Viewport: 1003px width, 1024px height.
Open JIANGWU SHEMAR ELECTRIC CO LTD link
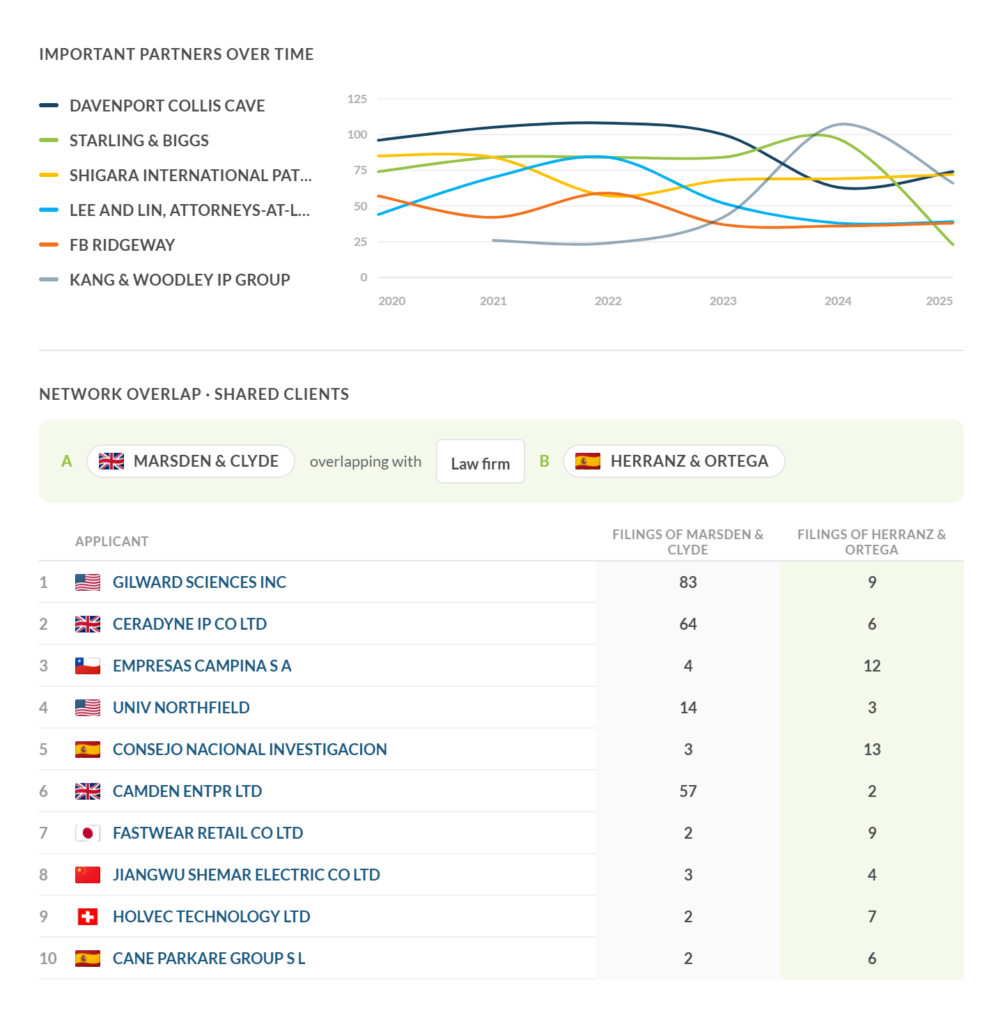click(x=246, y=874)
